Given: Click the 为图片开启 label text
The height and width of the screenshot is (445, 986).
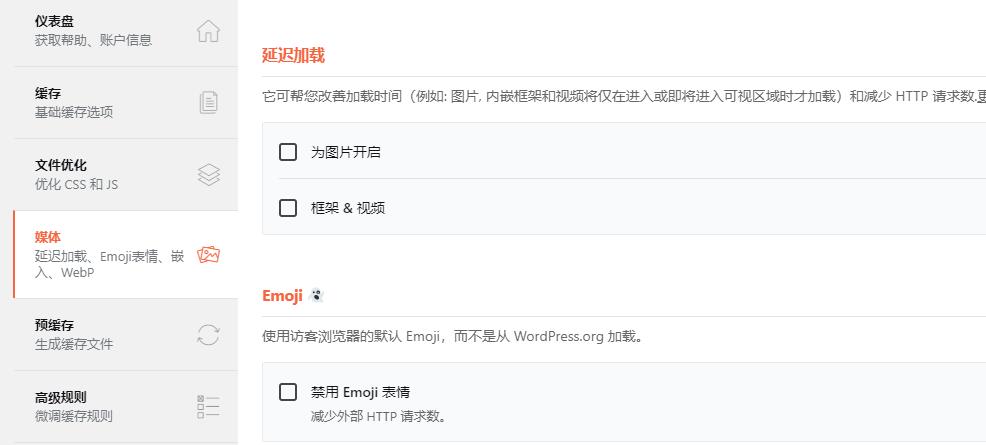Looking at the screenshot, I should click(x=346, y=152).
